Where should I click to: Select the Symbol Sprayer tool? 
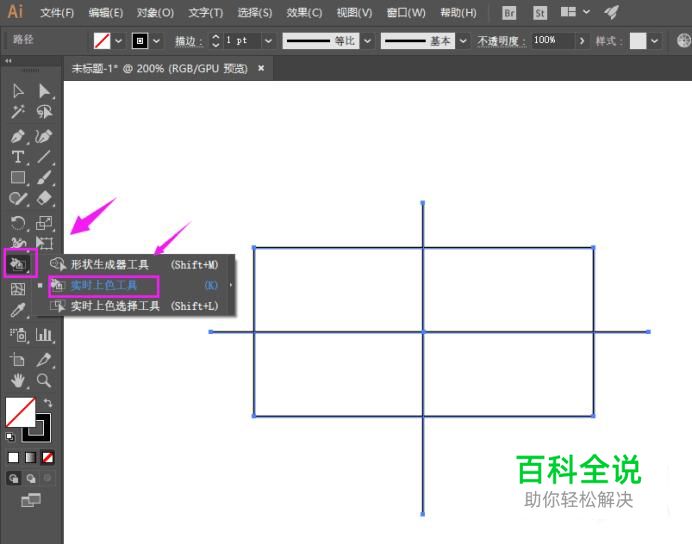[x=18, y=335]
